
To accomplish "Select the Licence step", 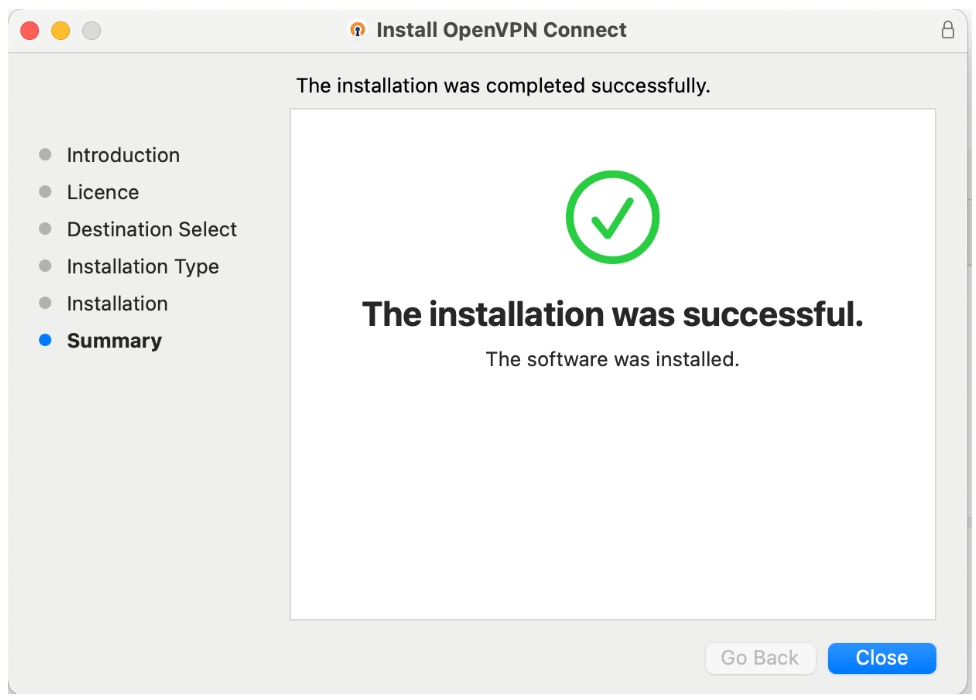I will pos(103,192).
